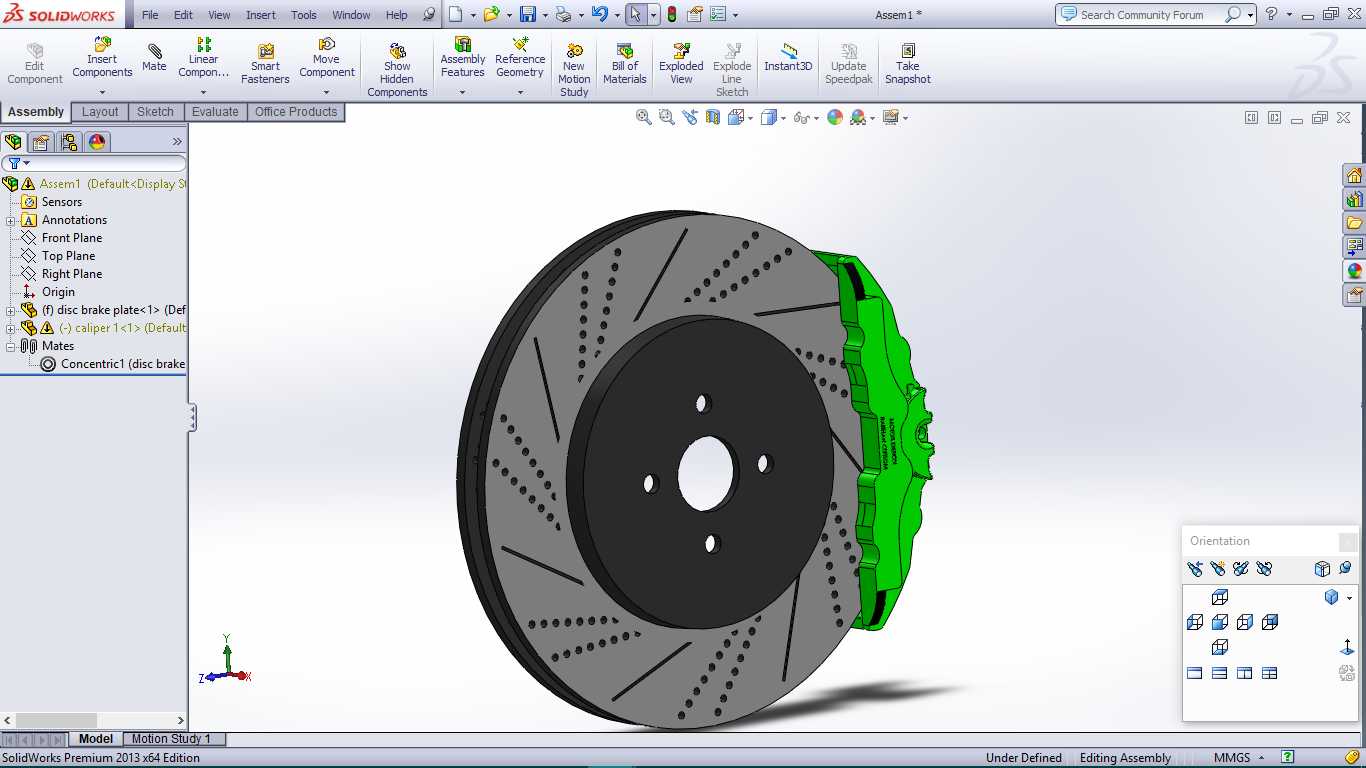Select Front Plane in tree
Image resolution: width=1366 pixels, height=768 pixels.
pyautogui.click(x=71, y=238)
